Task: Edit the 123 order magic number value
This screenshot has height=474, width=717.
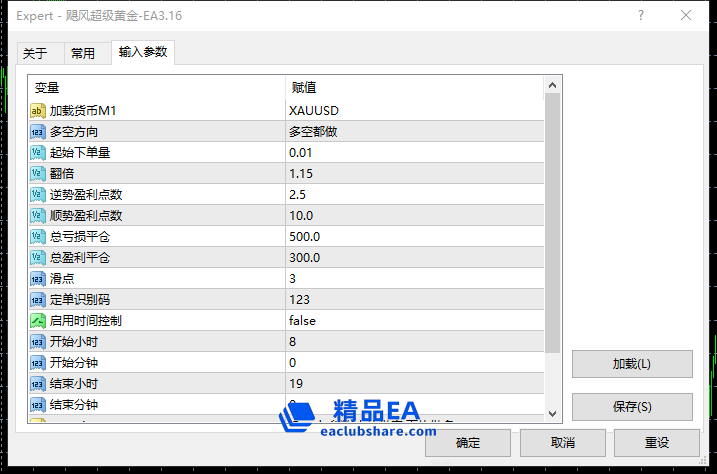Action: pos(415,300)
